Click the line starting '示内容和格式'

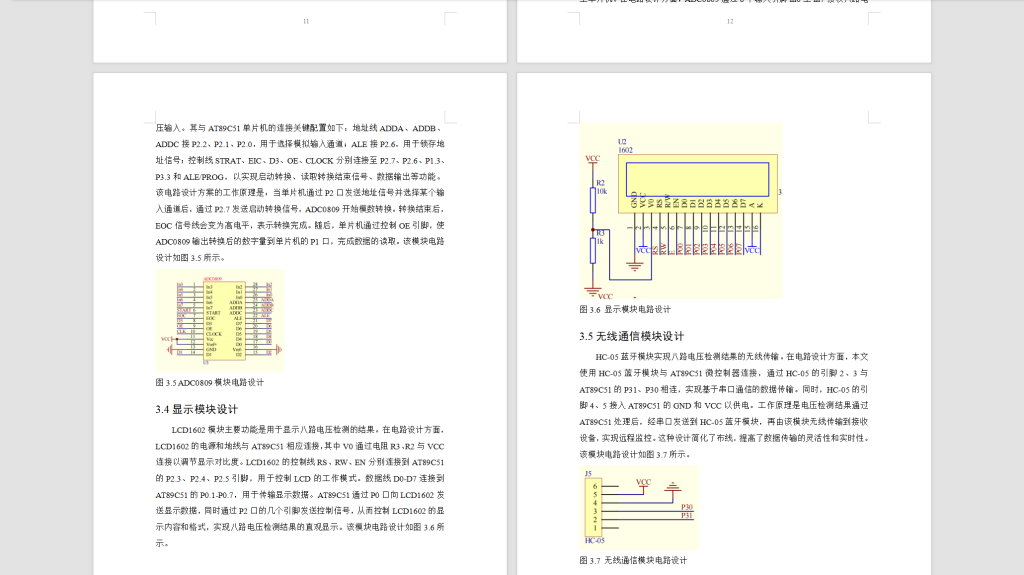tap(300, 527)
